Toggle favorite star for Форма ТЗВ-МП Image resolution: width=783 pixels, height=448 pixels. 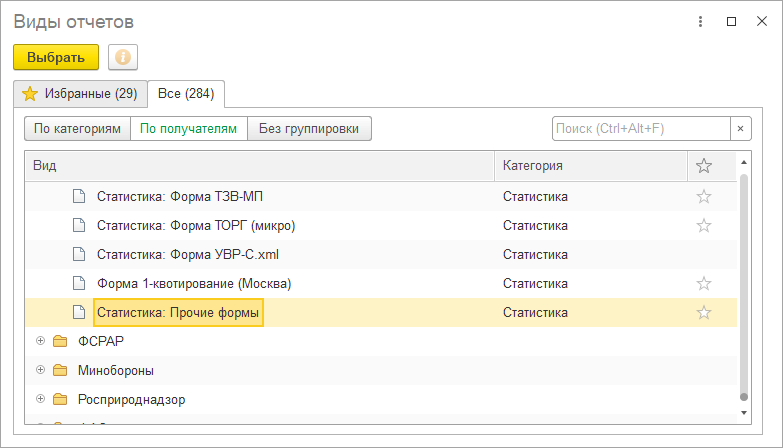[x=704, y=197]
